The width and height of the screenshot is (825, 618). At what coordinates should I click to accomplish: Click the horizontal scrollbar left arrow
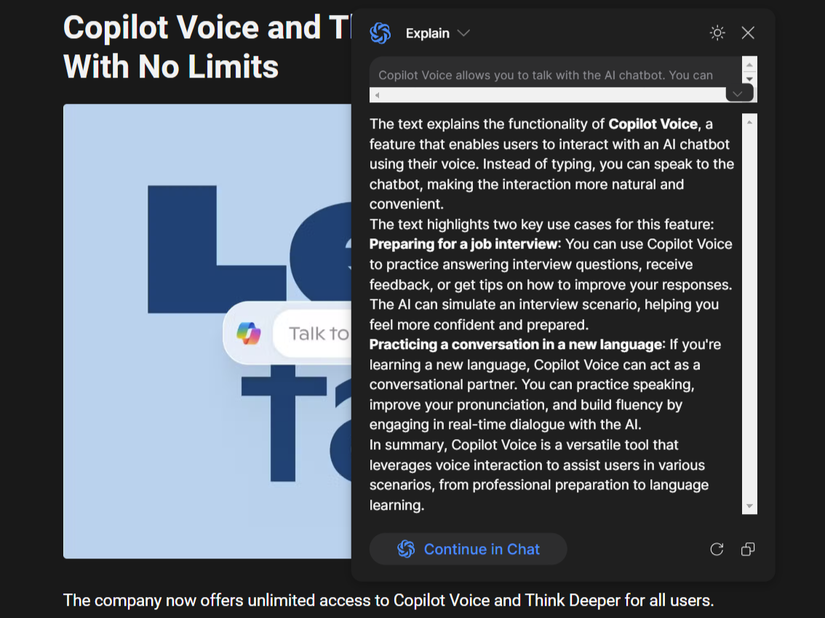pyautogui.click(x=377, y=95)
